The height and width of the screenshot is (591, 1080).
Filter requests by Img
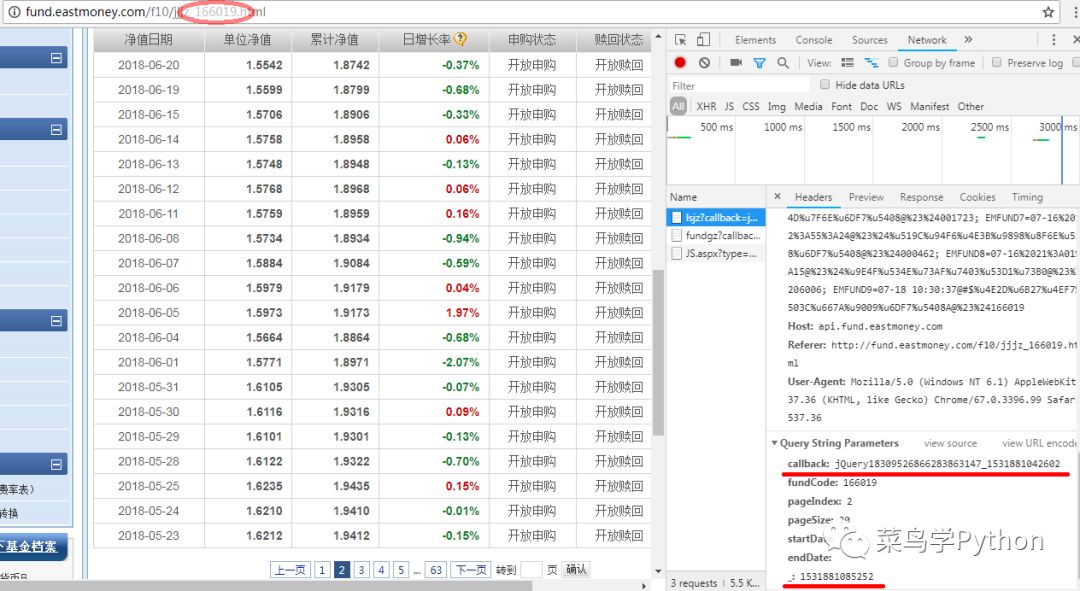[x=776, y=106]
